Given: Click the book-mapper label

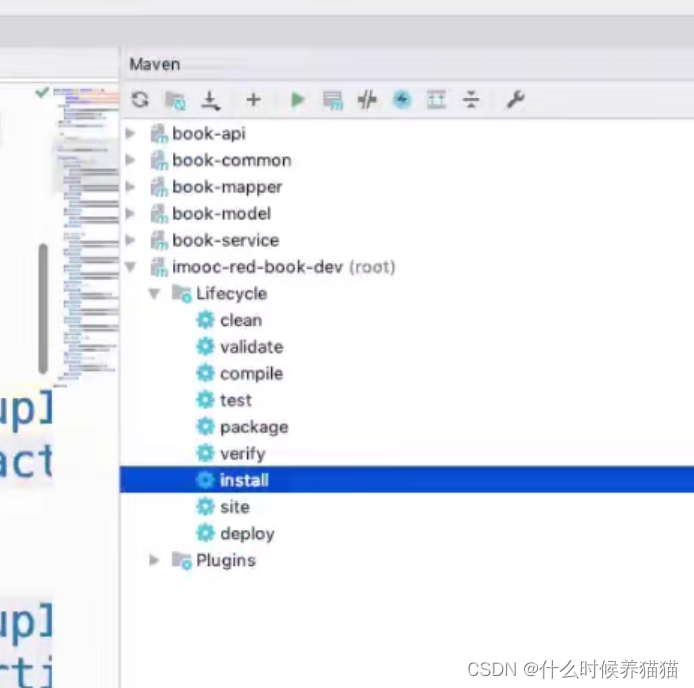Looking at the screenshot, I should click(227, 187).
